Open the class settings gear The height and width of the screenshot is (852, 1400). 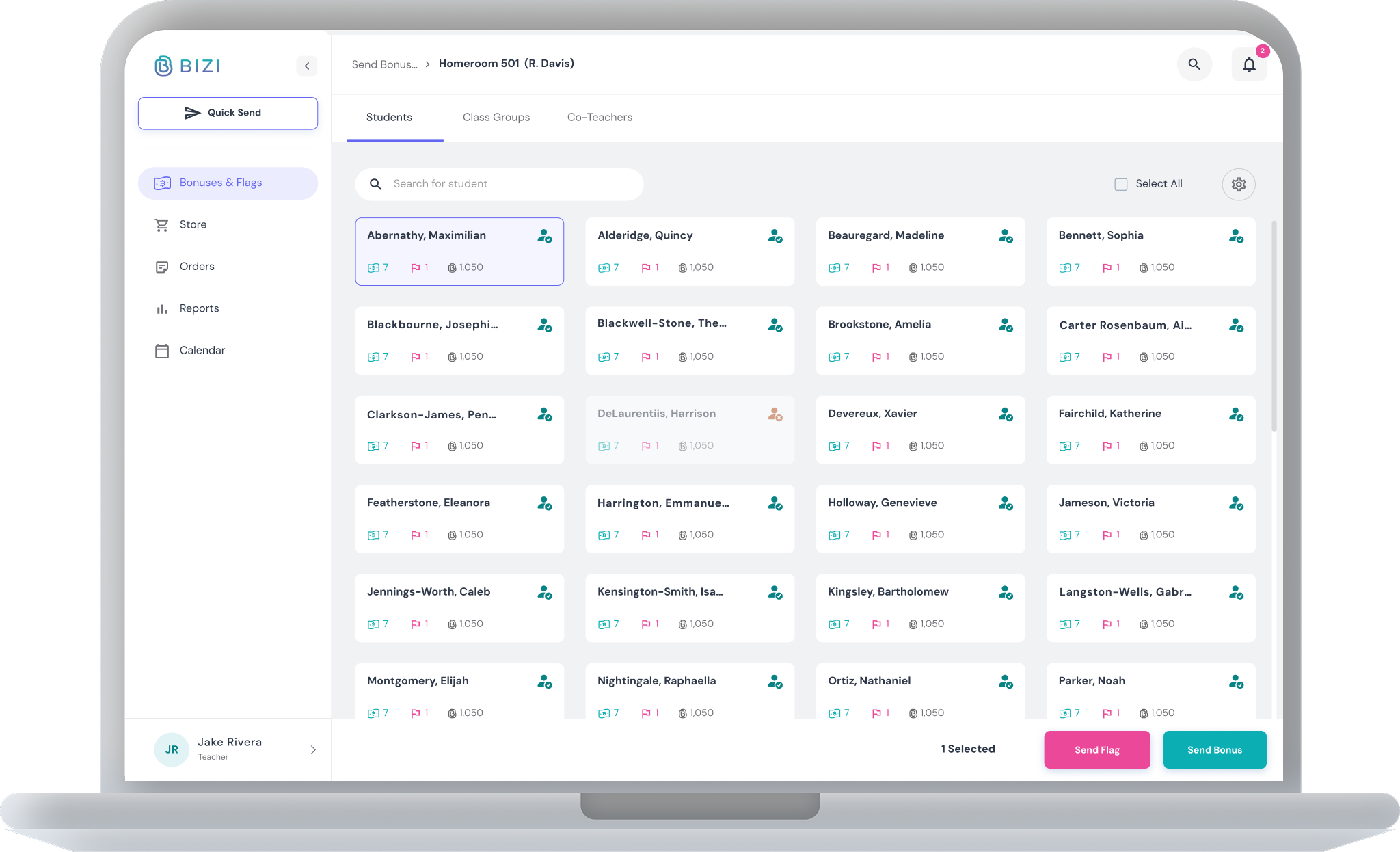[x=1238, y=184]
